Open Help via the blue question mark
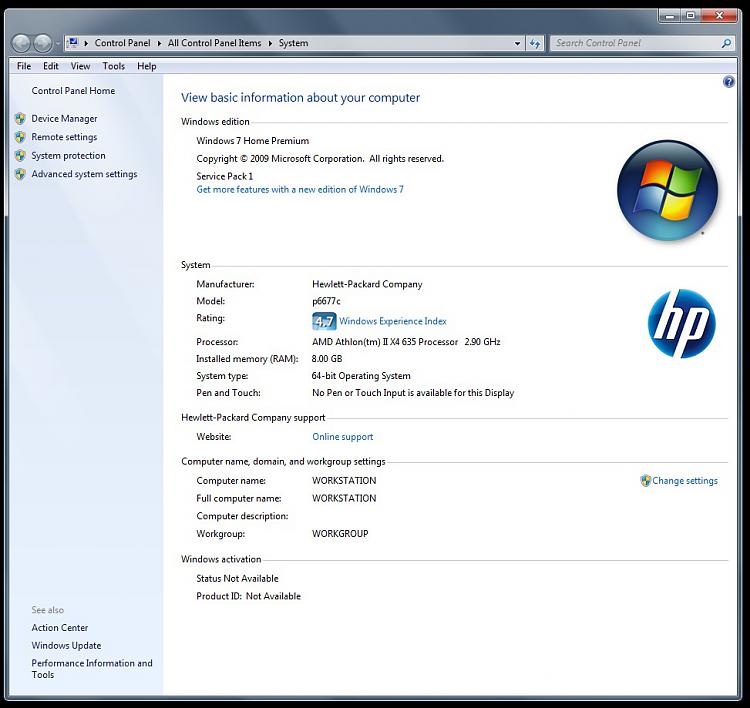Image resolution: width=750 pixels, height=708 pixels. coord(728,82)
